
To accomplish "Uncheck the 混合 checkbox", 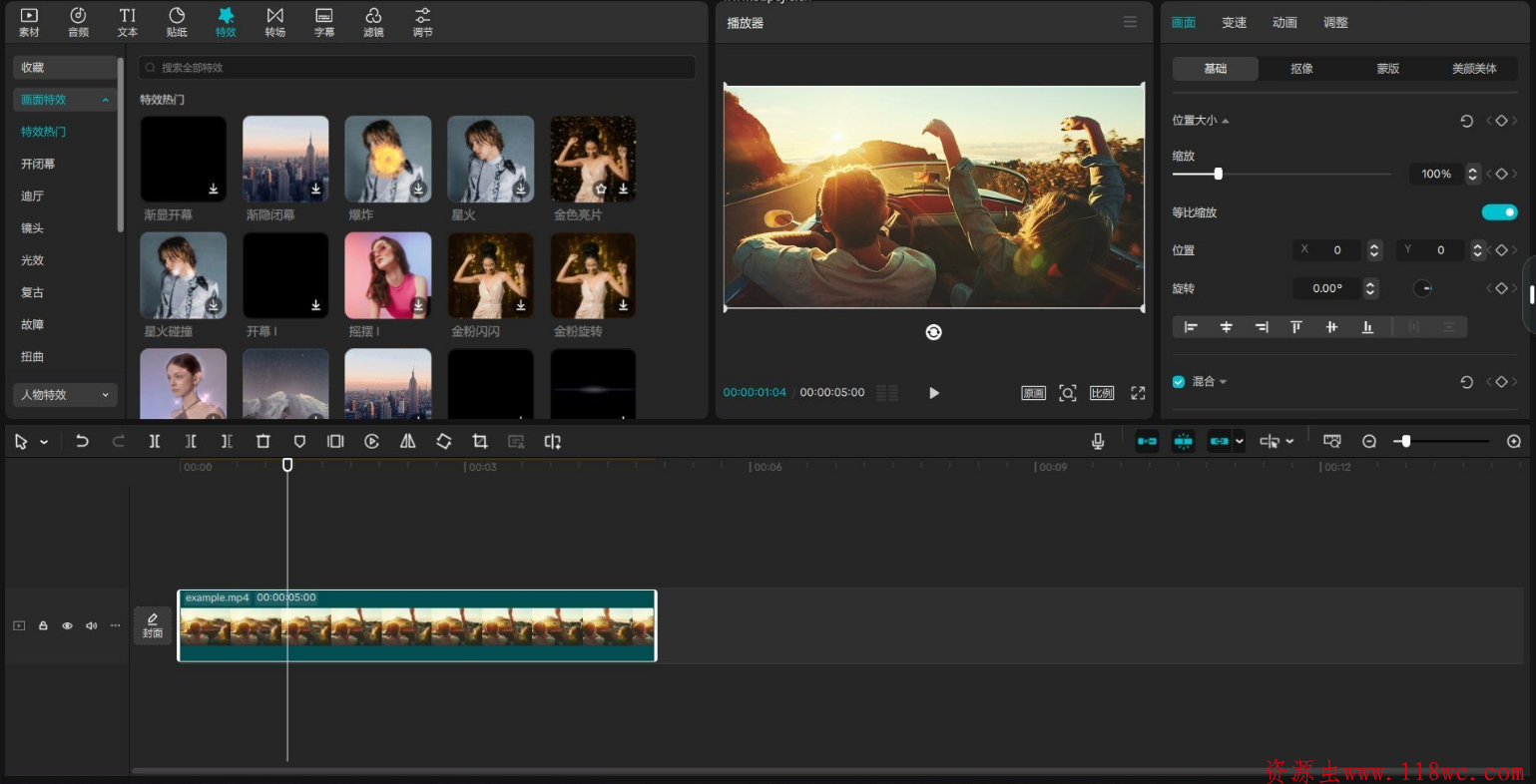I will click(1179, 382).
